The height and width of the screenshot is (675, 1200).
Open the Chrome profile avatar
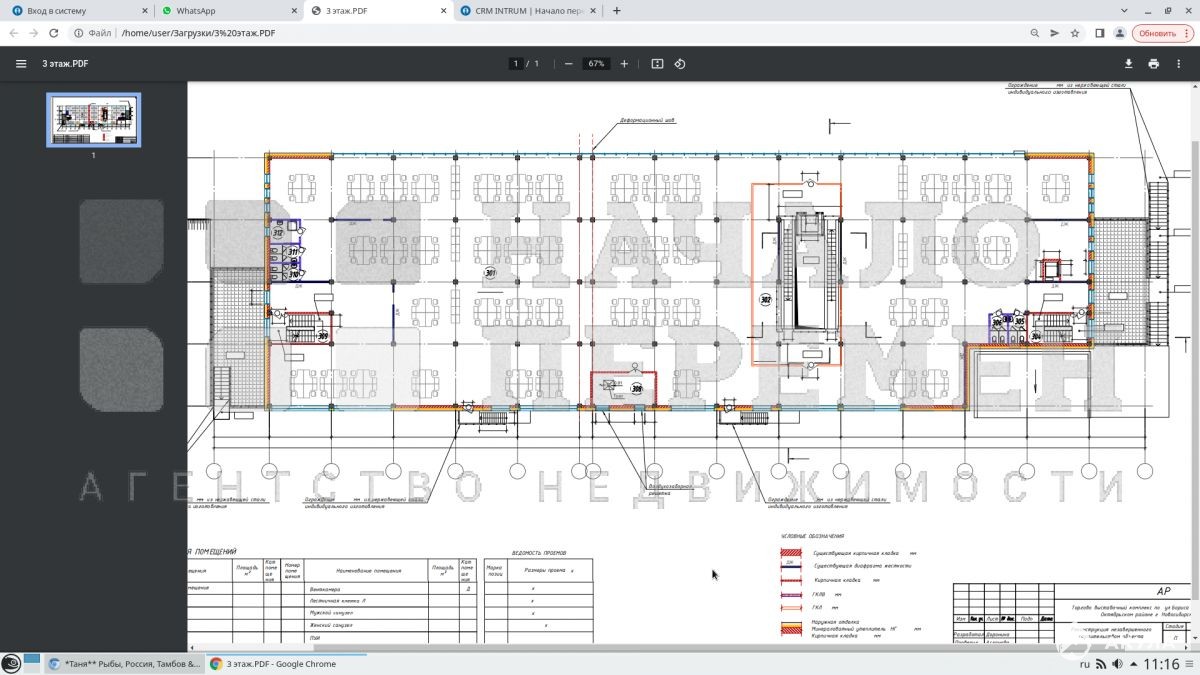[x=1120, y=33]
